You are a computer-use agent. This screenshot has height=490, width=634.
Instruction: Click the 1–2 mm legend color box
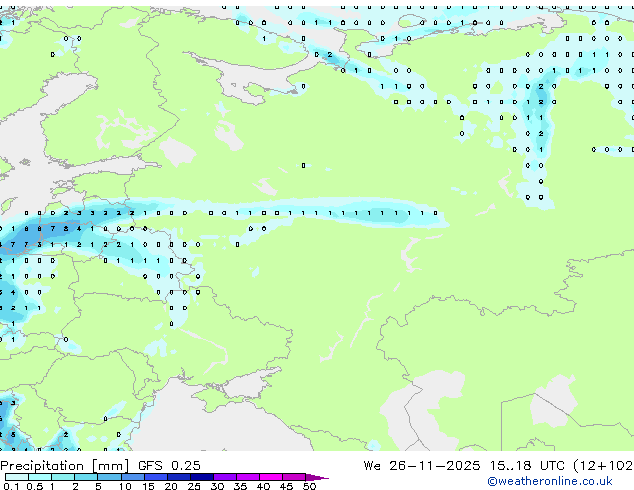(63, 477)
